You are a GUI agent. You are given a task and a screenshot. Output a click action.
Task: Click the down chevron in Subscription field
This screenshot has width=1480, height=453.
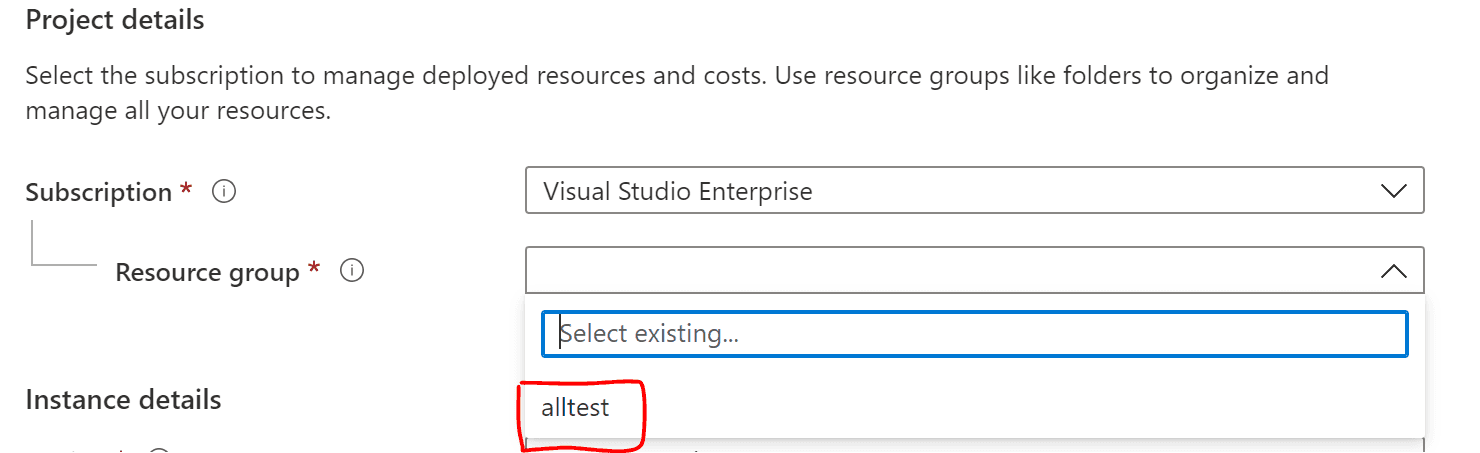tap(1393, 191)
